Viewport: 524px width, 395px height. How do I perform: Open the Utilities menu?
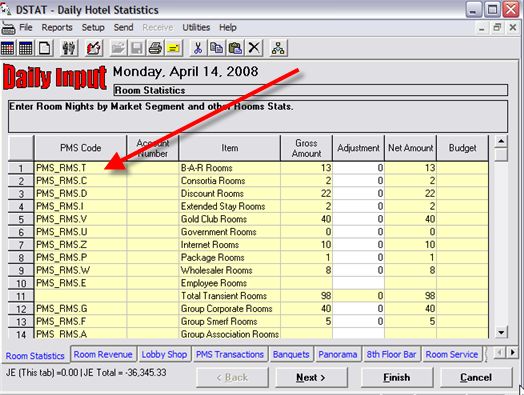[196, 27]
